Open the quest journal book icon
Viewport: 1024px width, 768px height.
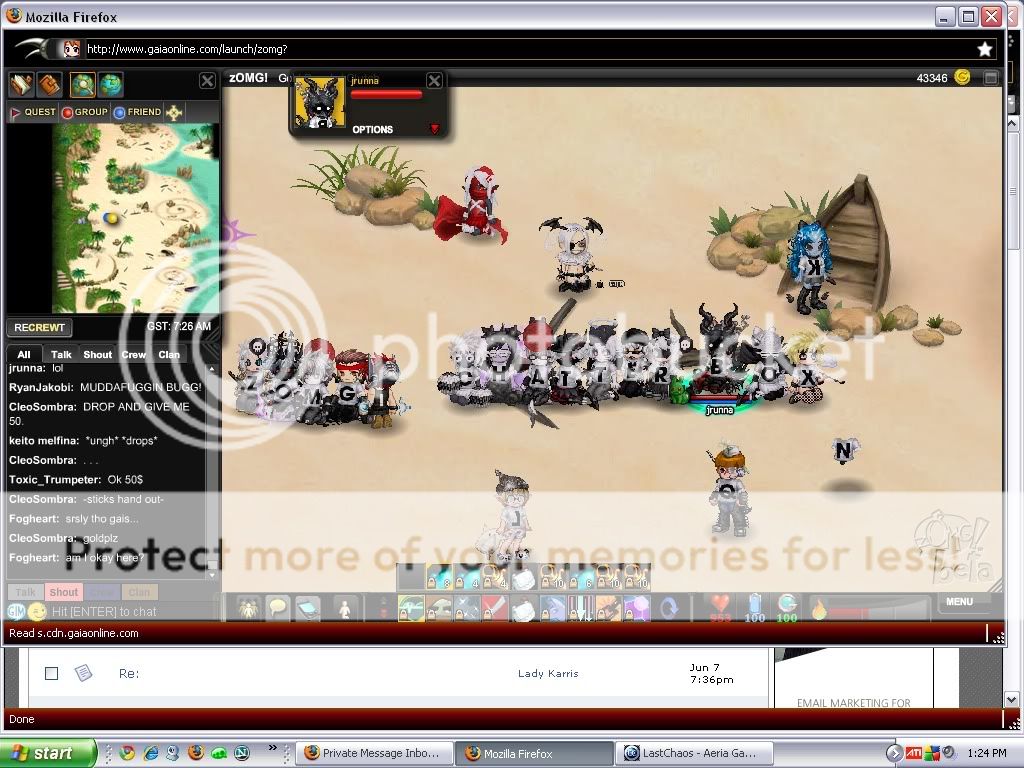coord(22,84)
